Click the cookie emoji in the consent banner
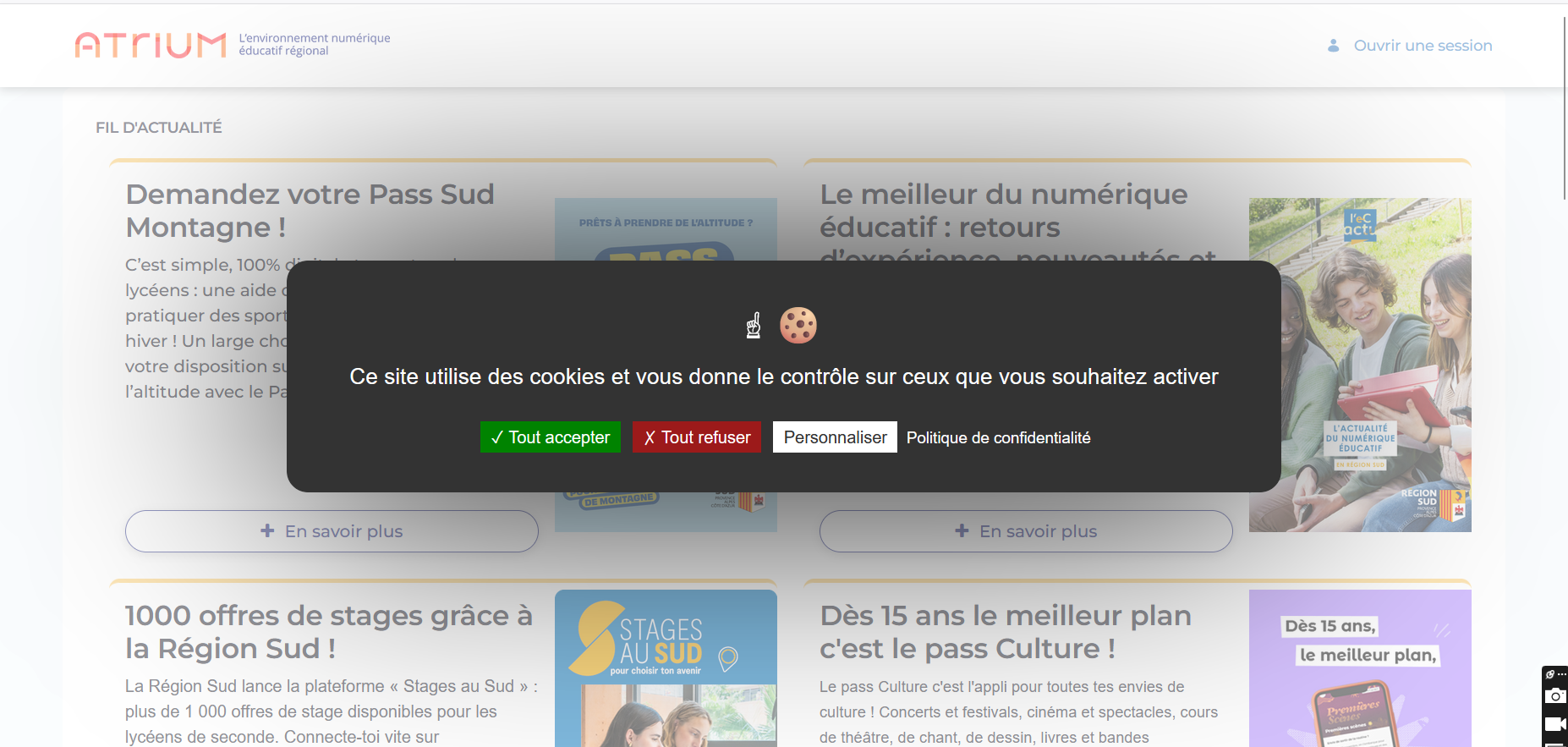1568x747 pixels. coord(798,325)
